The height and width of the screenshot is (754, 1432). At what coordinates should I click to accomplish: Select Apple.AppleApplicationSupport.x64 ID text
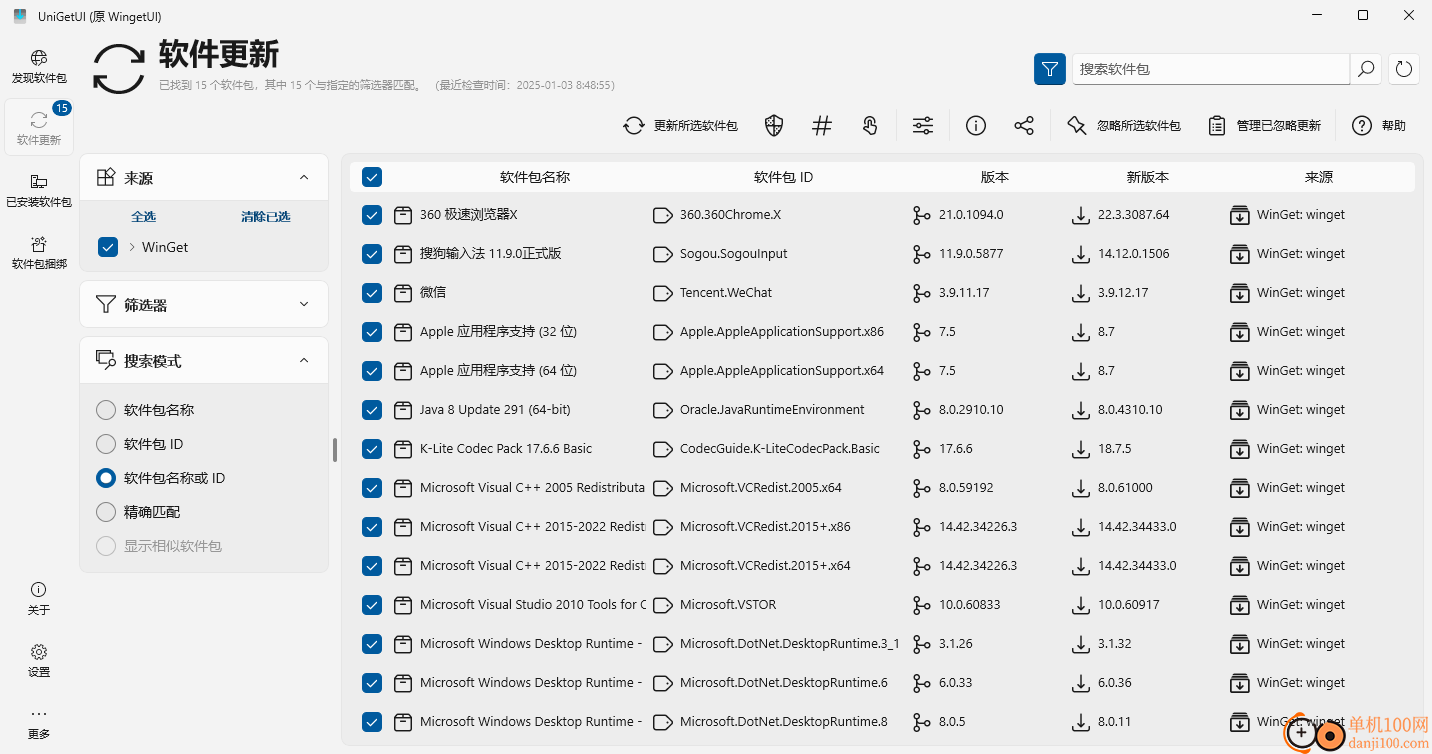(782, 371)
